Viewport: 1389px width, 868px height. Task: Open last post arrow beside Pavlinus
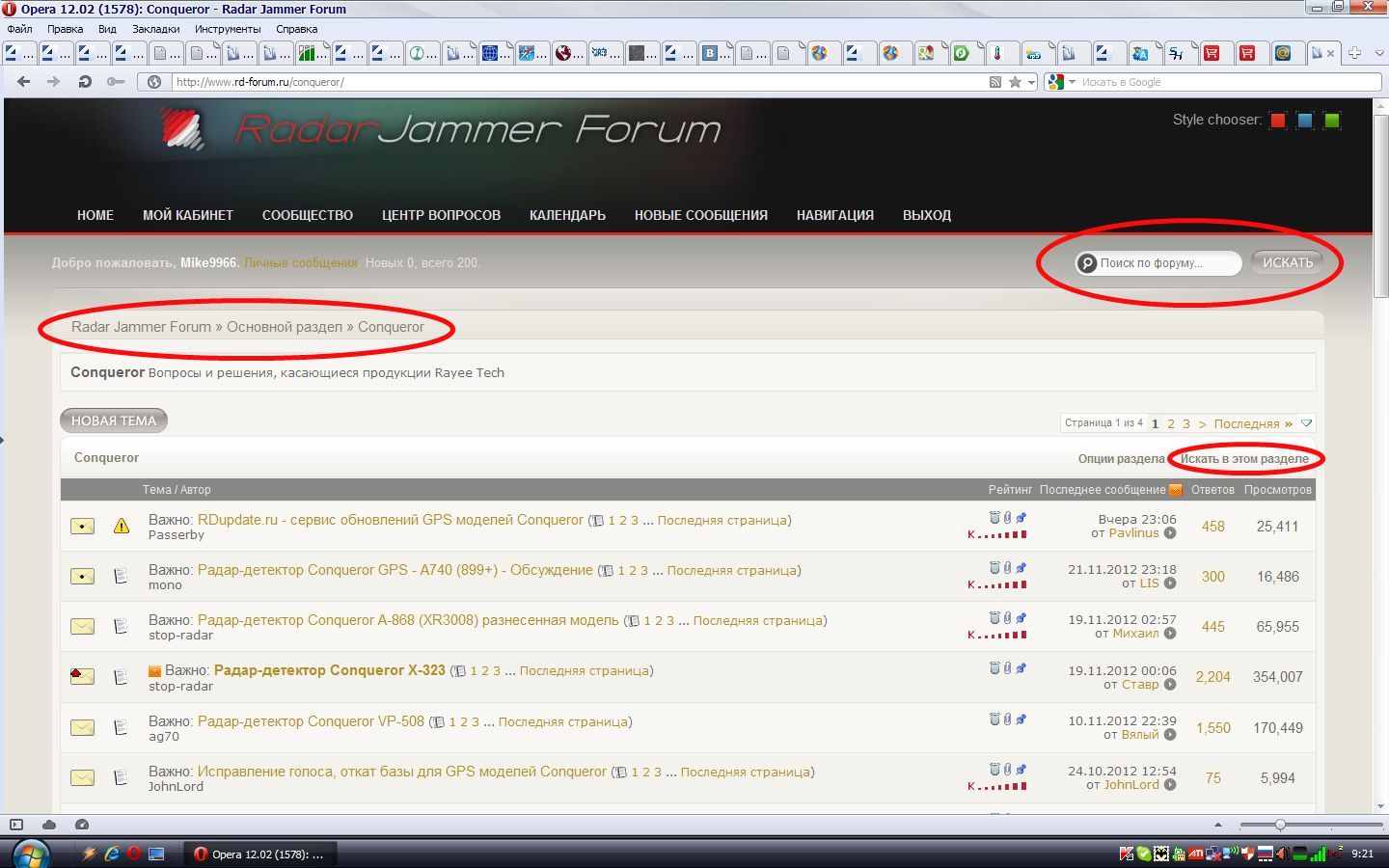1170,533
